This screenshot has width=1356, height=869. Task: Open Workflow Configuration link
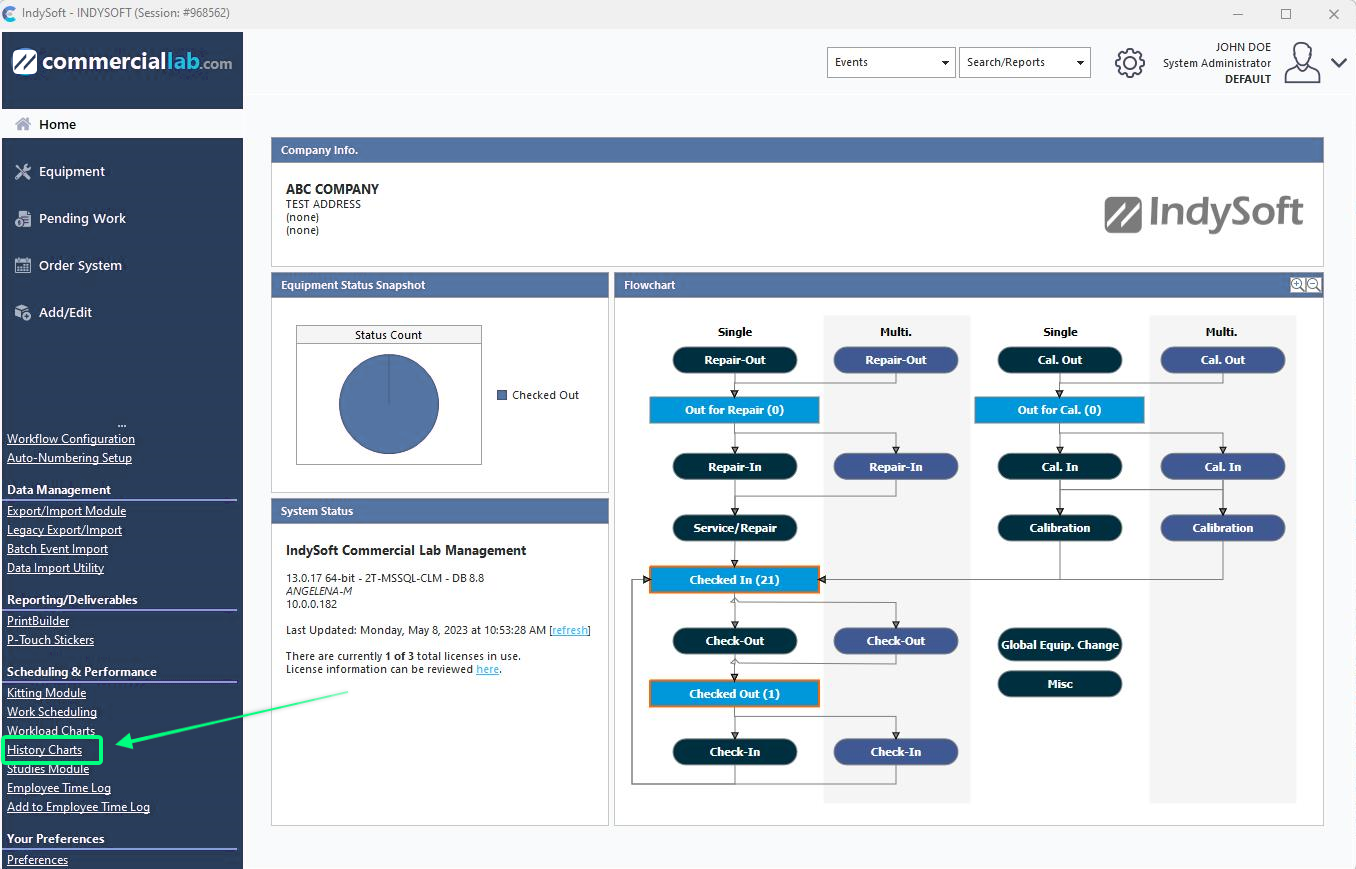coord(71,439)
